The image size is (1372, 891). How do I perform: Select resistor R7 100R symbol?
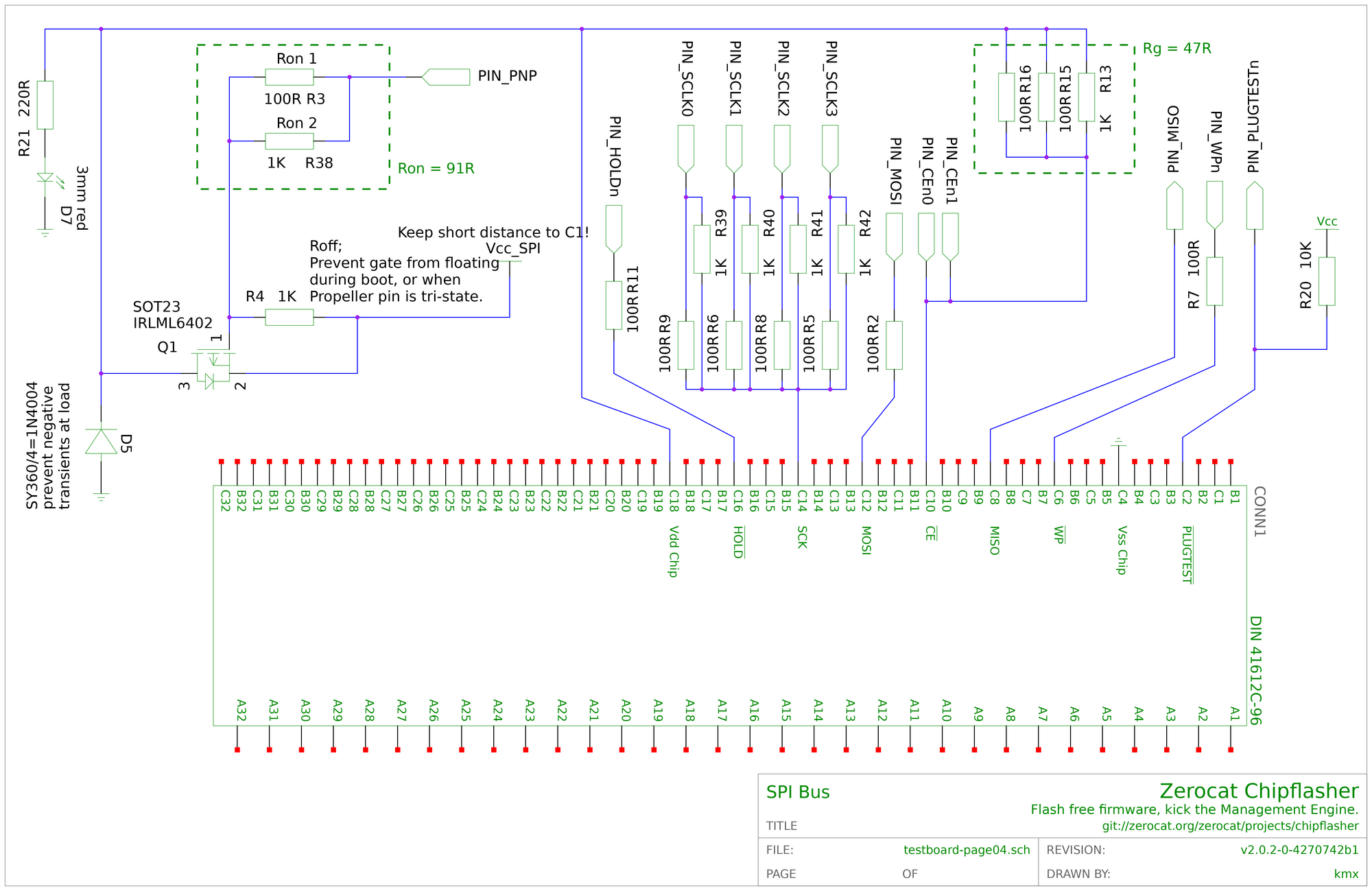1215,281
